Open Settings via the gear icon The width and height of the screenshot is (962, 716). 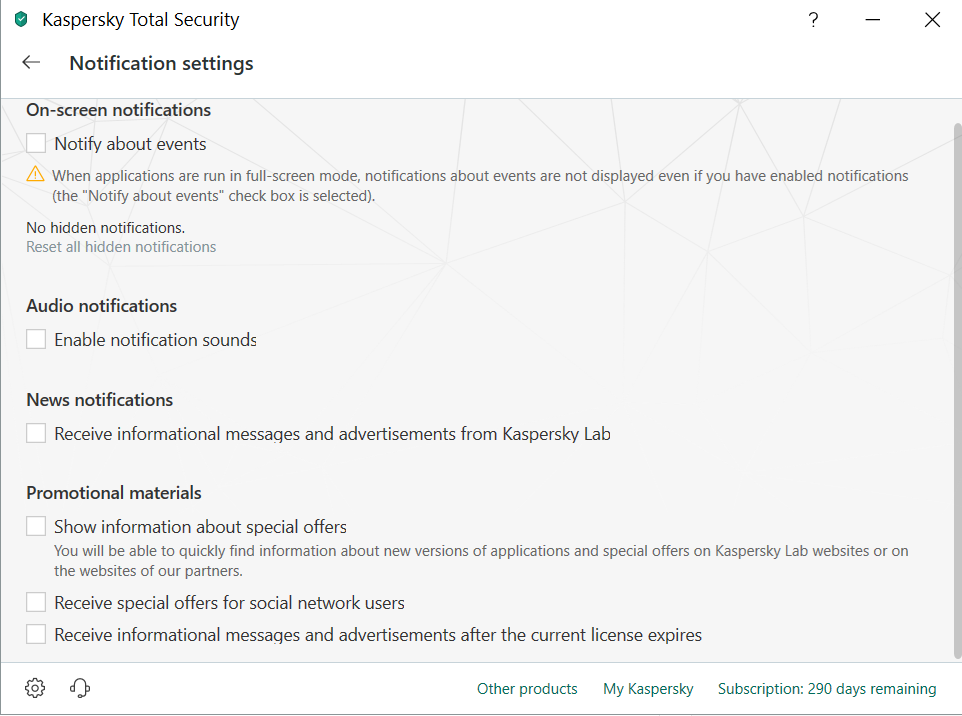point(35,688)
